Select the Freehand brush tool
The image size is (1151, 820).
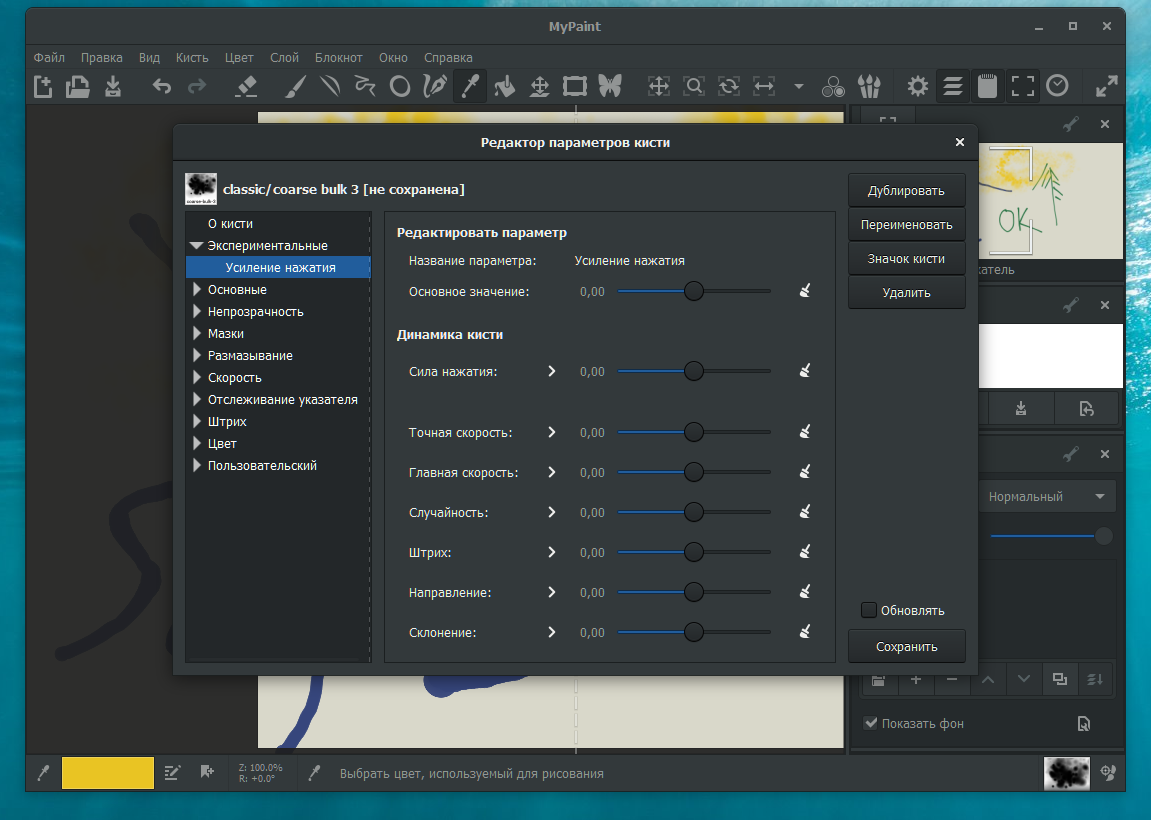click(294, 87)
